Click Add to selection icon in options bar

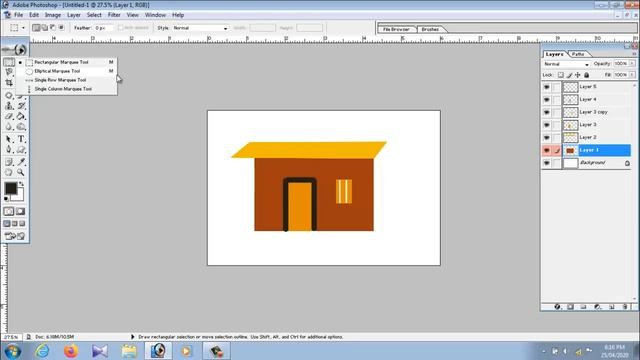[x=45, y=28]
